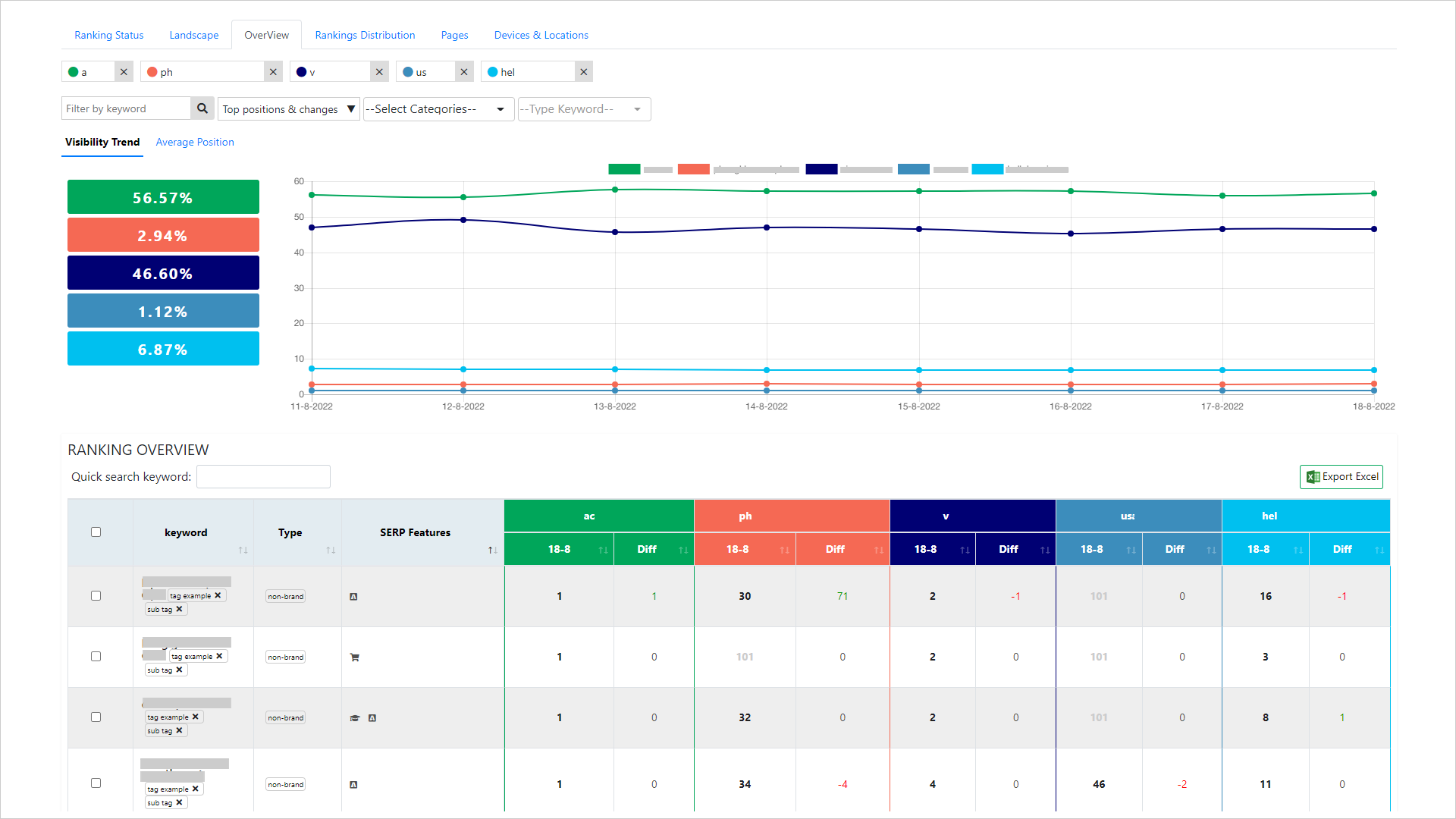Check the fourth keyword row checkbox
The image size is (1456, 819).
(96, 783)
